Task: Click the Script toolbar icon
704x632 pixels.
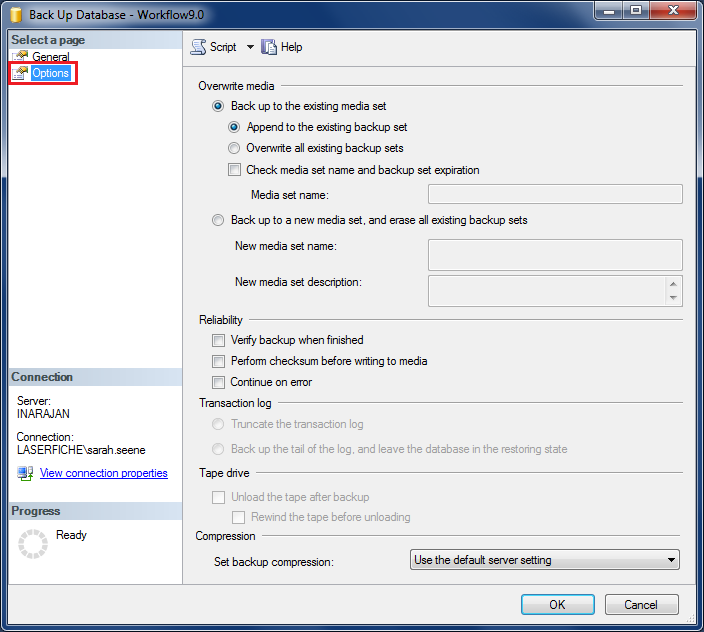Action: [x=198, y=47]
